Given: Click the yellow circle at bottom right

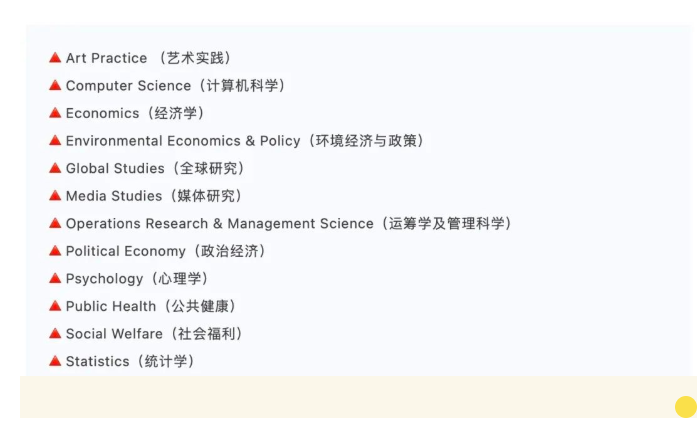Looking at the screenshot, I should tap(686, 407).
